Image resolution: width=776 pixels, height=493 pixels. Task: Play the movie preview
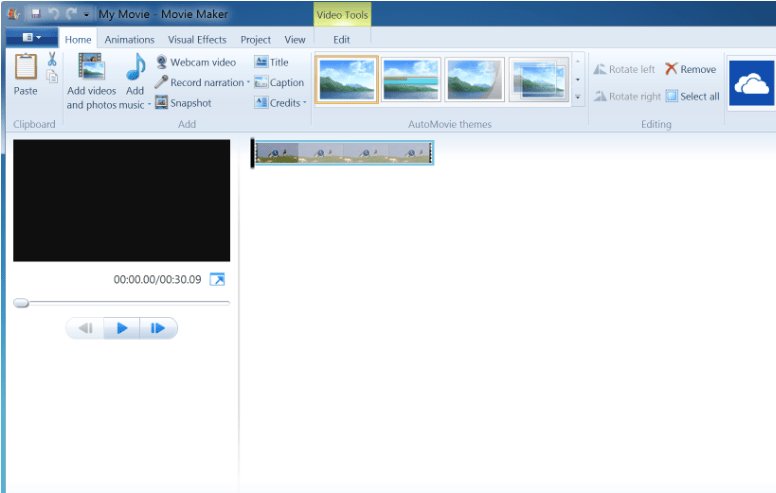pos(122,328)
